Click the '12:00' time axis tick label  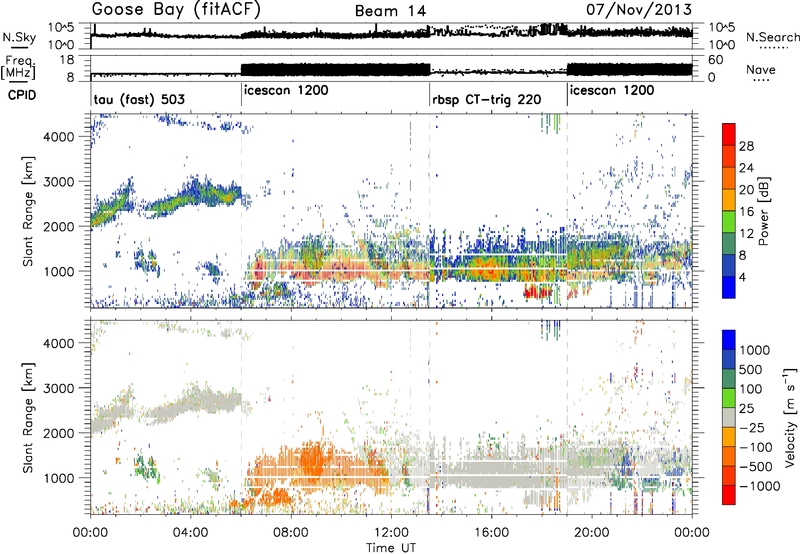tap(391, 533)
